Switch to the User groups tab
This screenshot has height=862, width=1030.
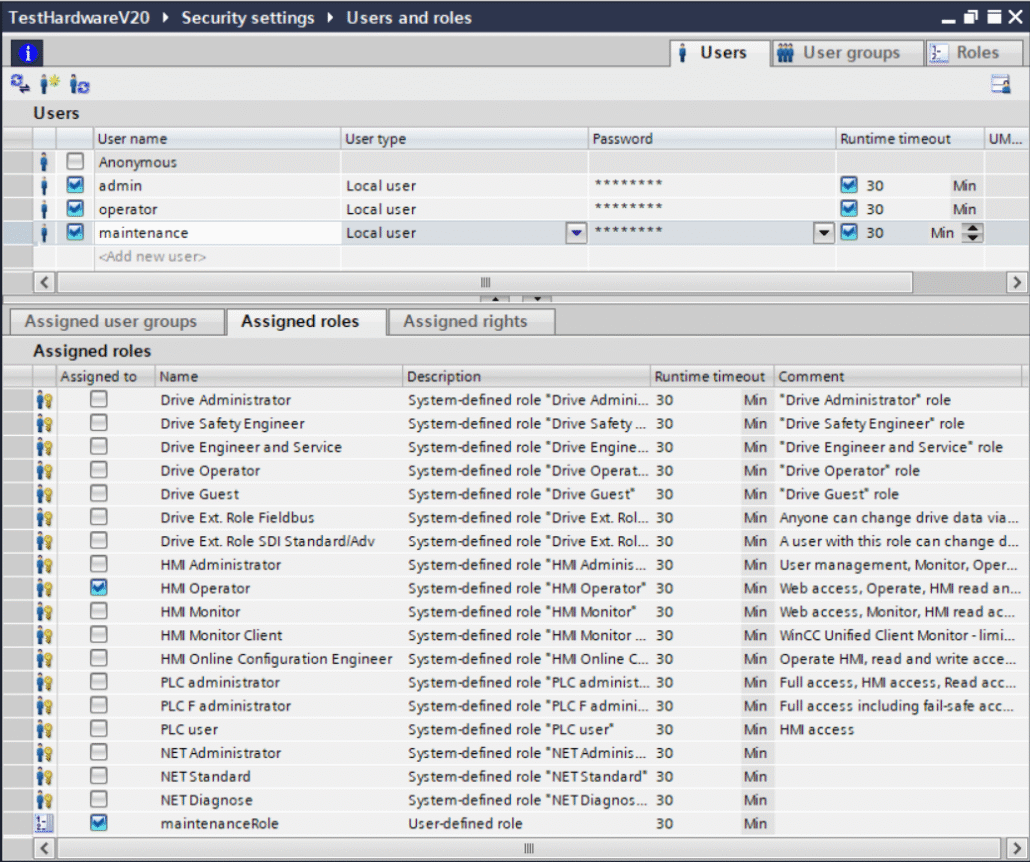(x=840, y=53)
